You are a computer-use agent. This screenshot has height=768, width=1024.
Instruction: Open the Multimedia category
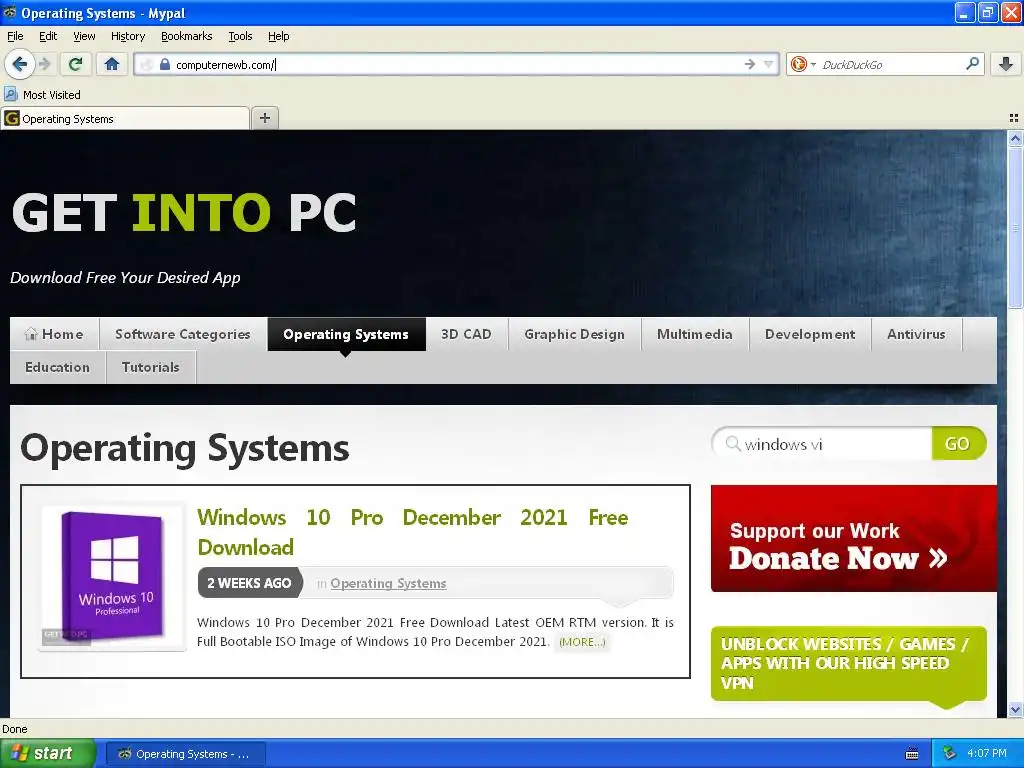tap(694, 334)
